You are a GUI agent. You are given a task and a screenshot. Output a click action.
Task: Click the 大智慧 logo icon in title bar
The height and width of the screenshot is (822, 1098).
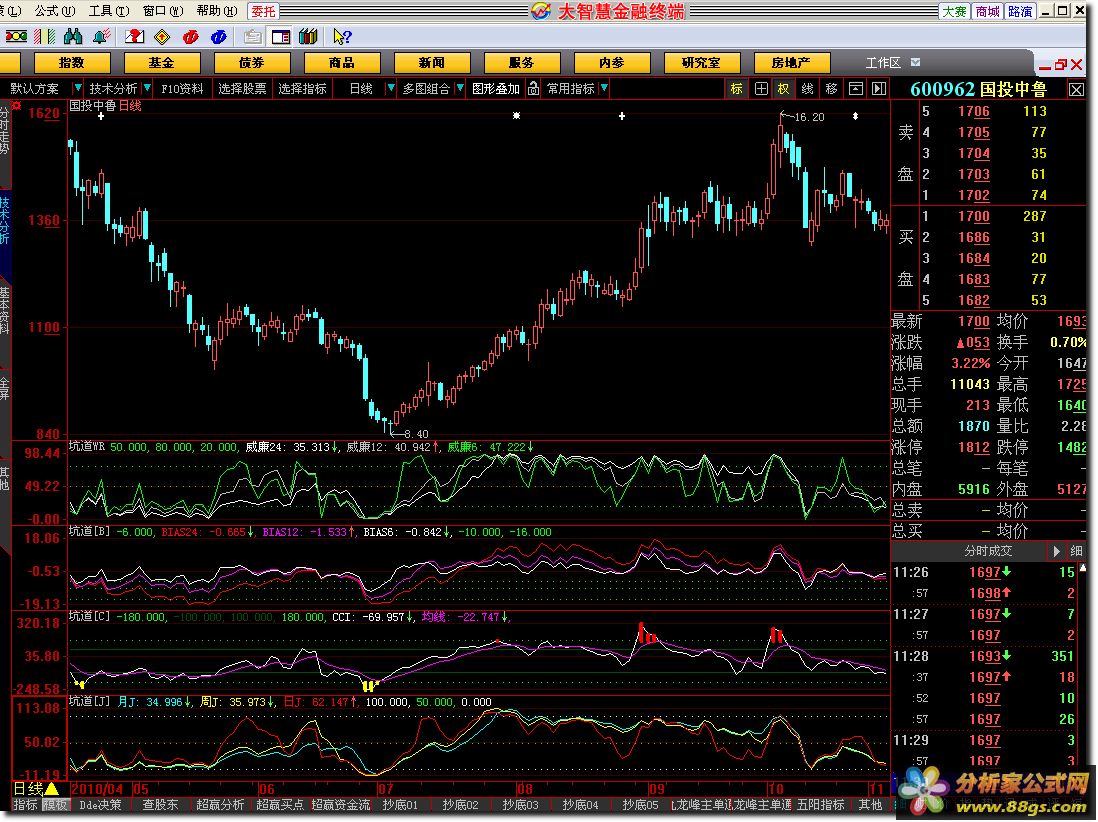coord(541,11)
